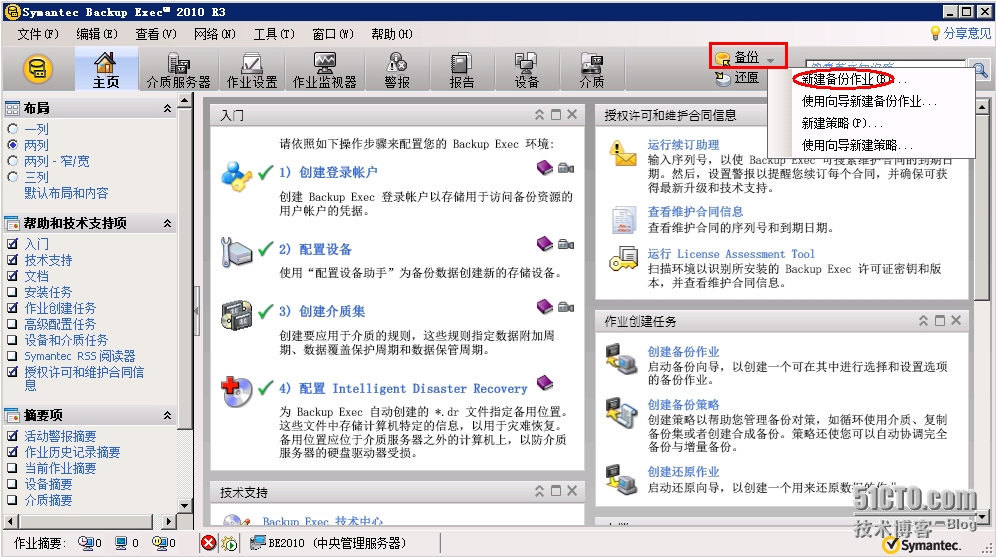
Task: Click the 查看维护合同信息 document icon
Action: tap(624, 220)
